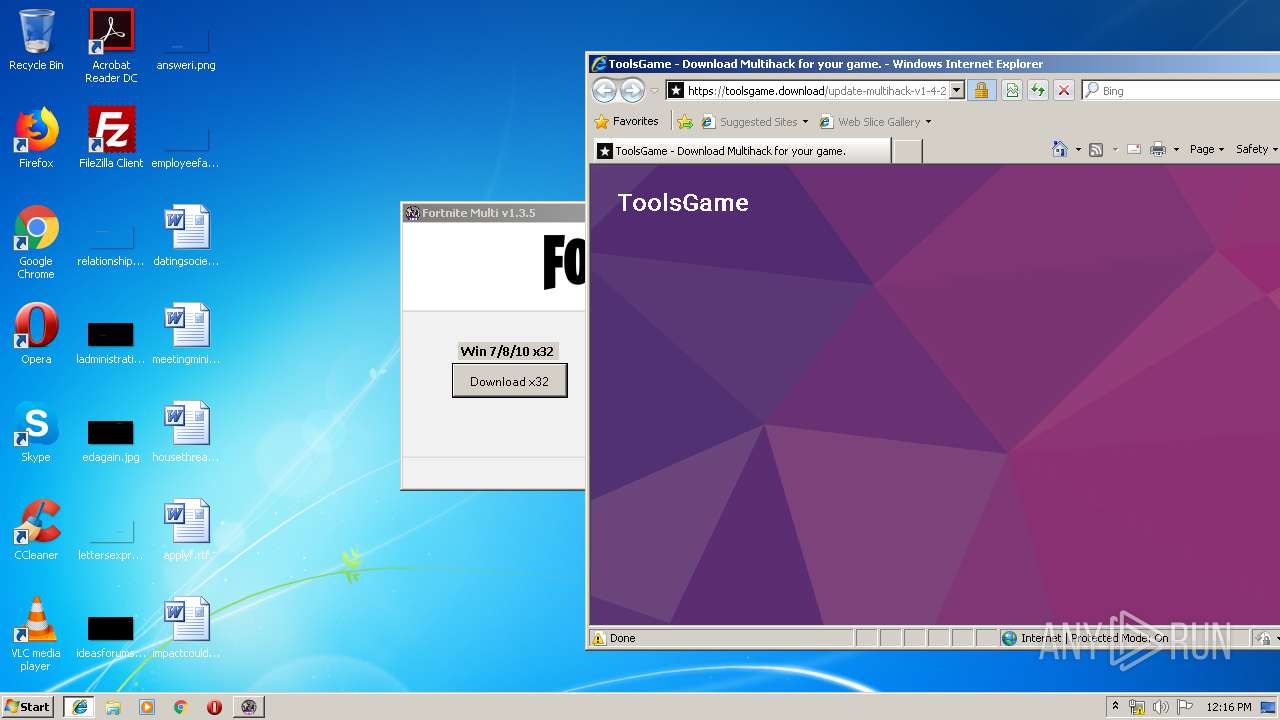Click the ToolsGame site title
The width and height of the screenshot is (1280, 720).
tap(683, 203)
